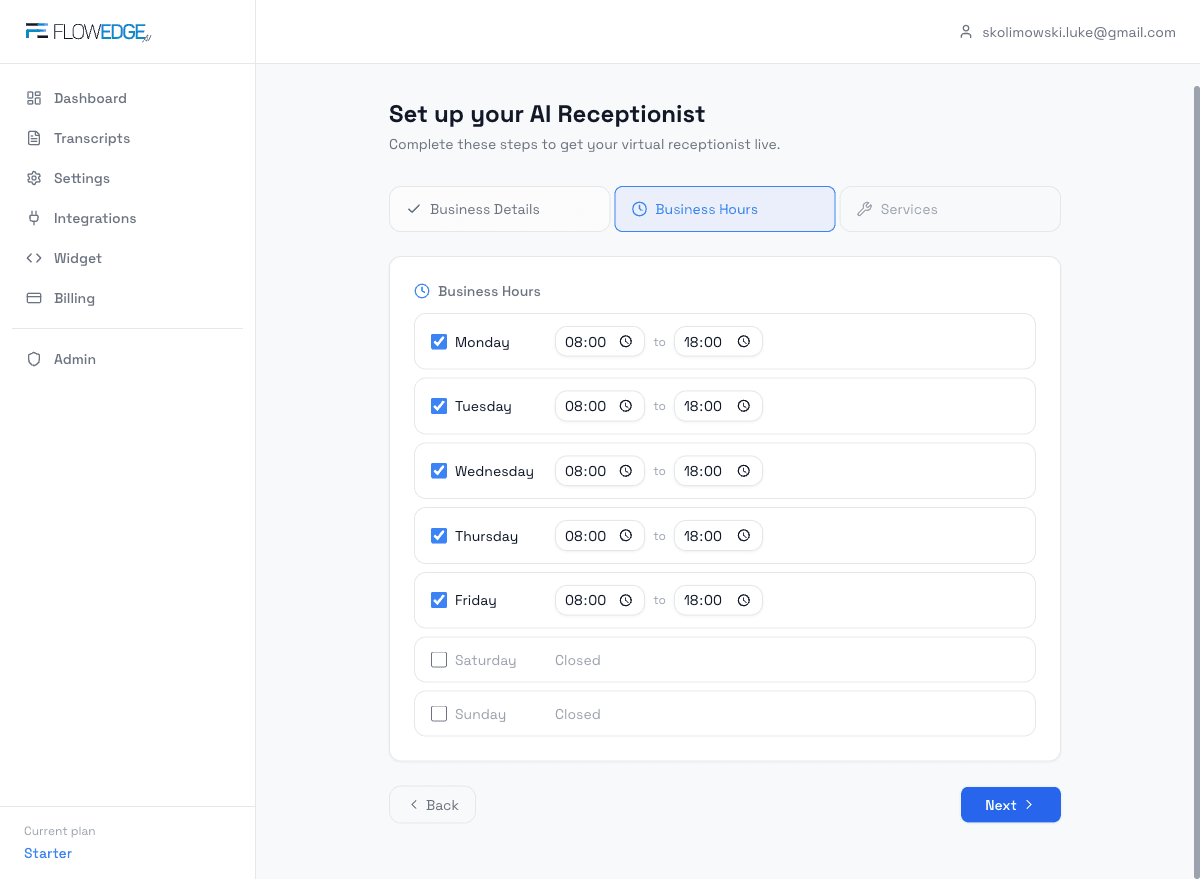The width and height of the screenshot is (1200, 879).
Task: Open the Starter plan link
Action: pos(47,853)
